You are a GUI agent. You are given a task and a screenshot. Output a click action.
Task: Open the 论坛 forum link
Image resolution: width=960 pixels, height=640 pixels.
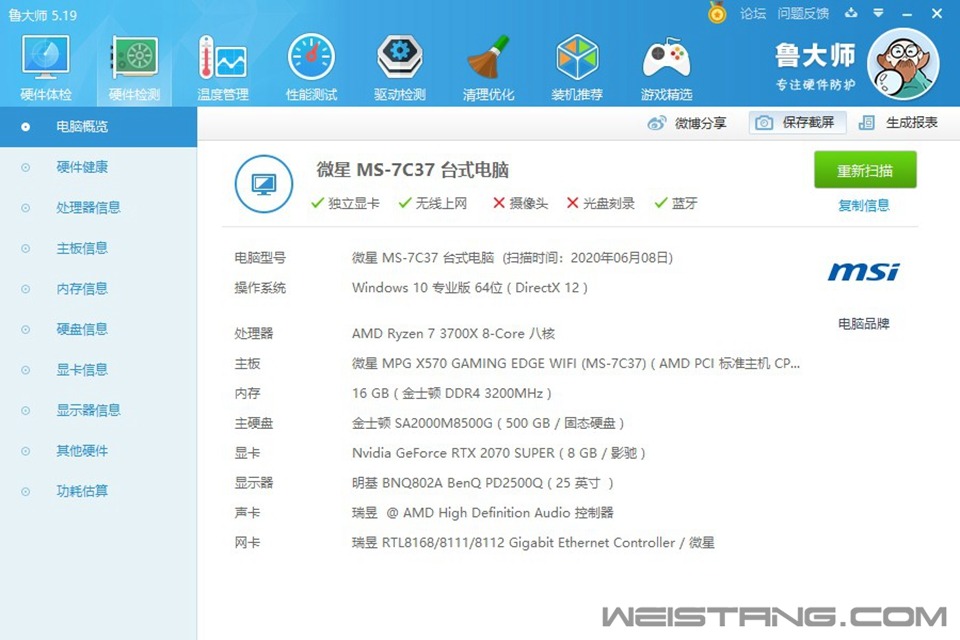(x=752, y=14)
